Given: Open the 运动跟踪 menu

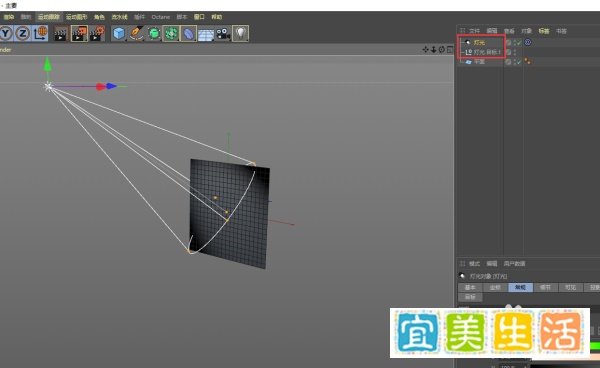Looking at the screenshot, I should click(49, 17).
